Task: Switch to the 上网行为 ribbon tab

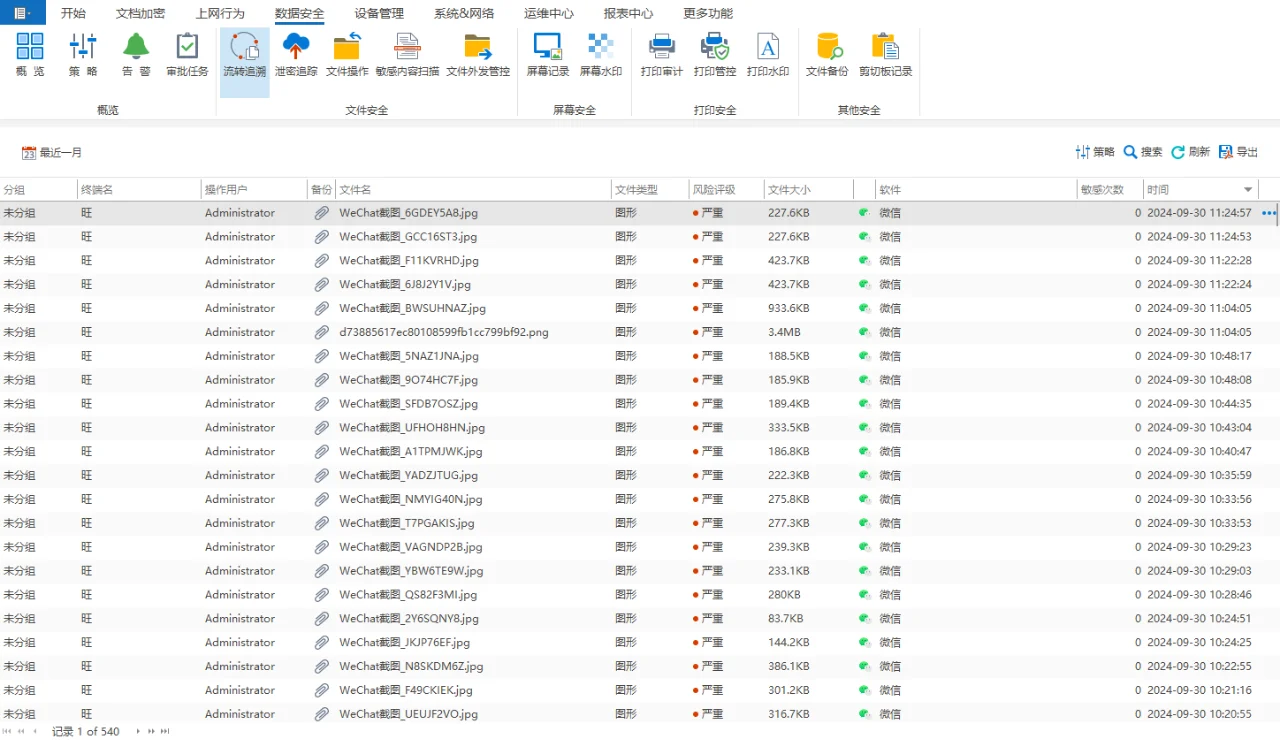Action: [x=220, y=14]
